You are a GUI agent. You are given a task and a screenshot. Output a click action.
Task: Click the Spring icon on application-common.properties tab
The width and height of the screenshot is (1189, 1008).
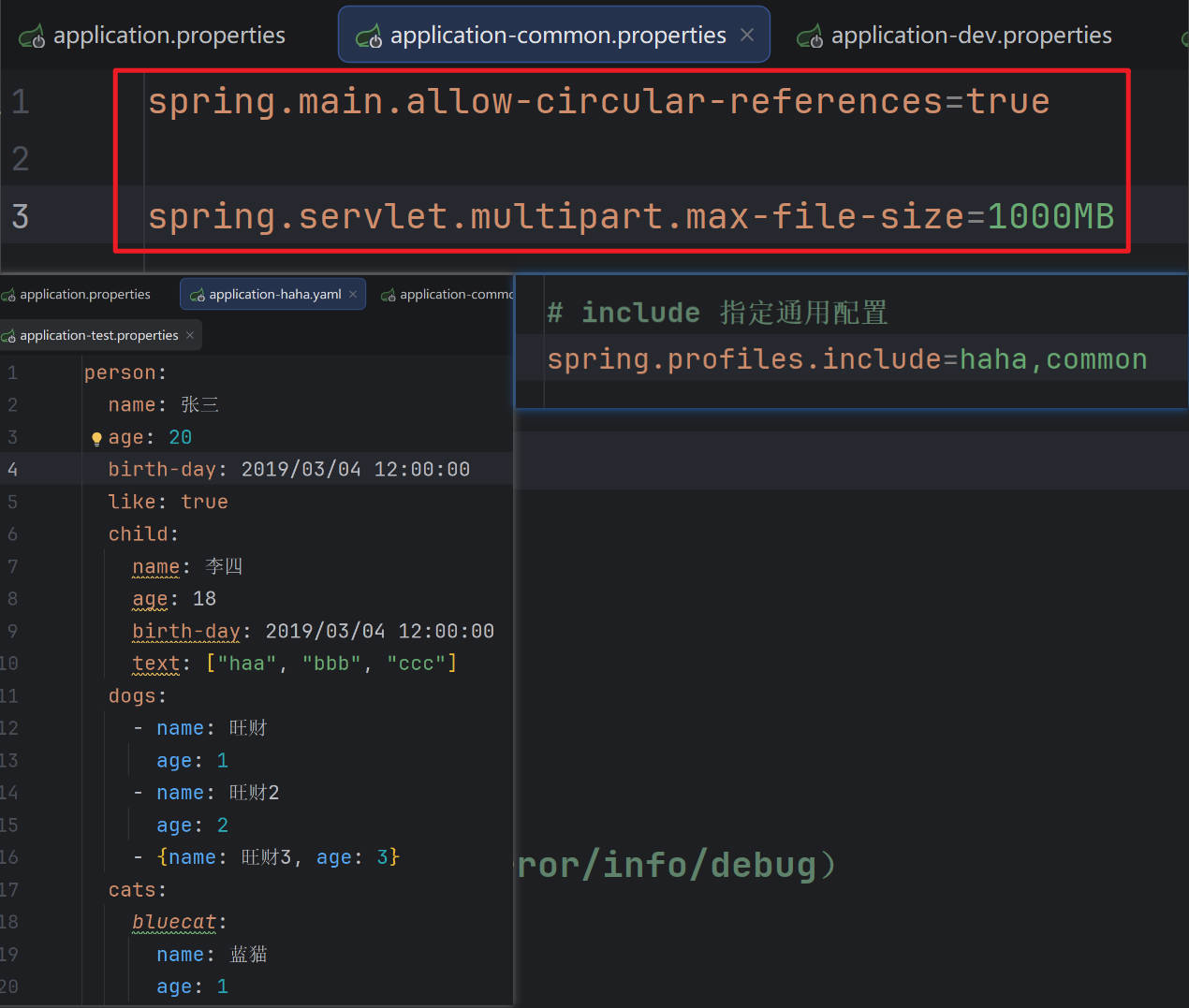367,35
